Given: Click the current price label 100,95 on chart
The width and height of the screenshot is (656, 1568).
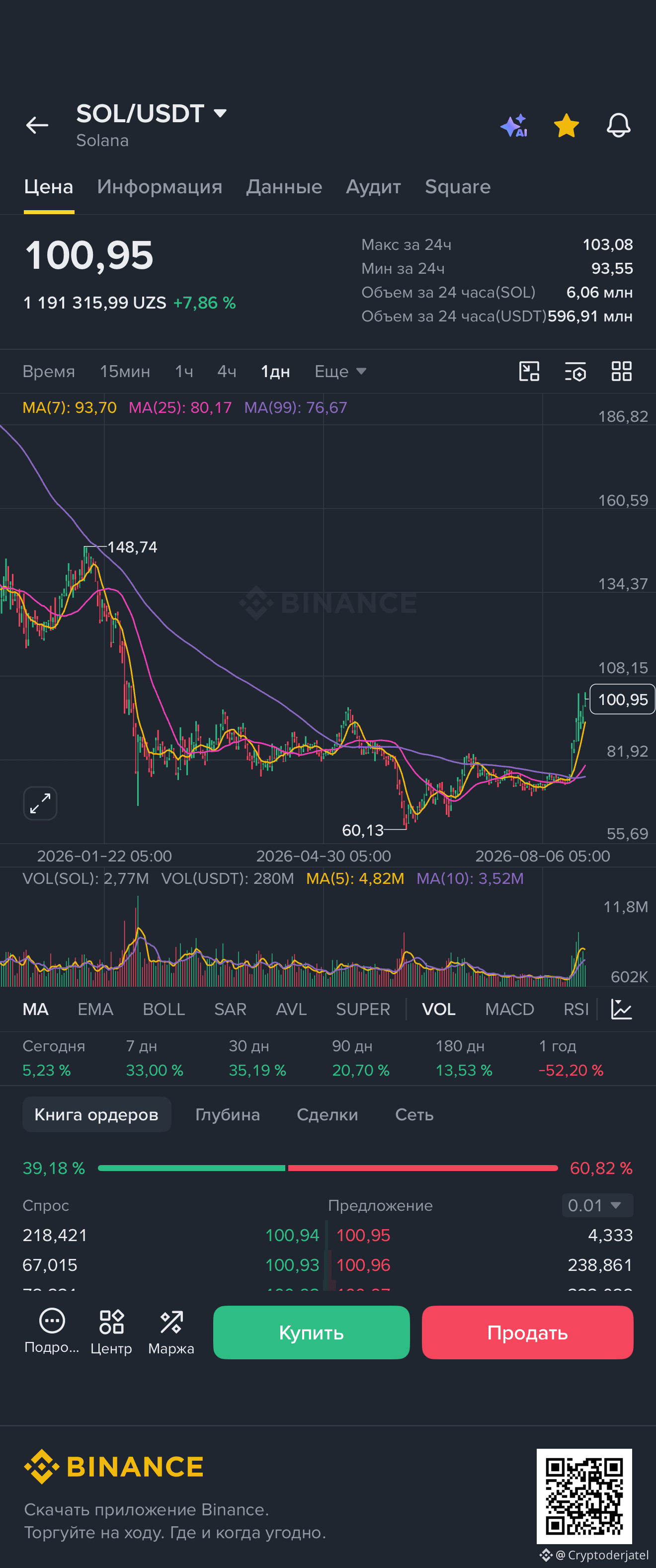Looking at the screenshot, I should click(x=623, y=700).
